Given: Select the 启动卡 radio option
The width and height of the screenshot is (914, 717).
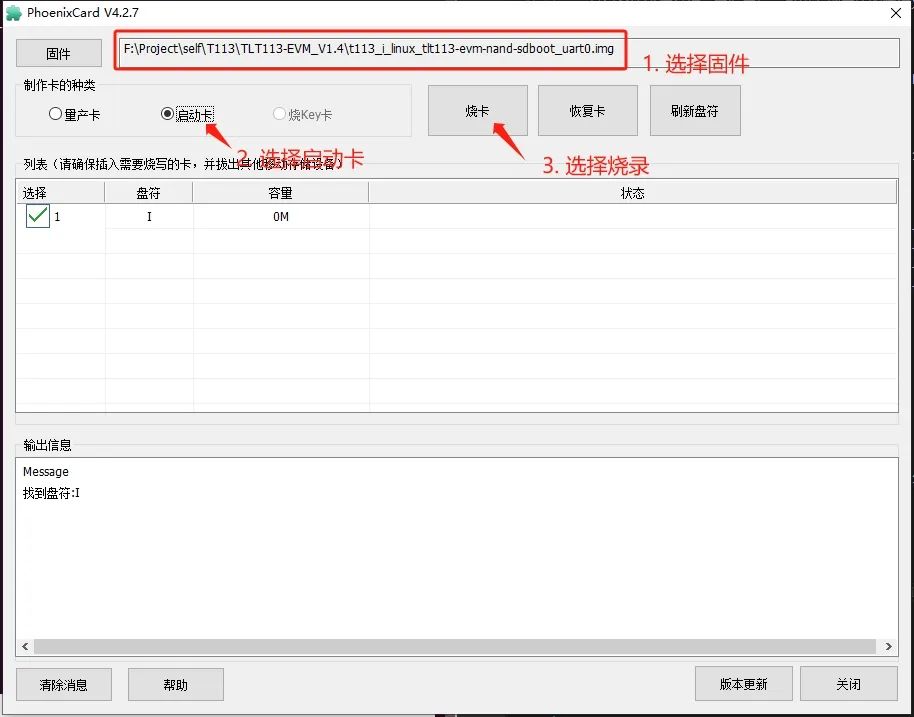Looking at the screenshot, I should tap(187, 114).
